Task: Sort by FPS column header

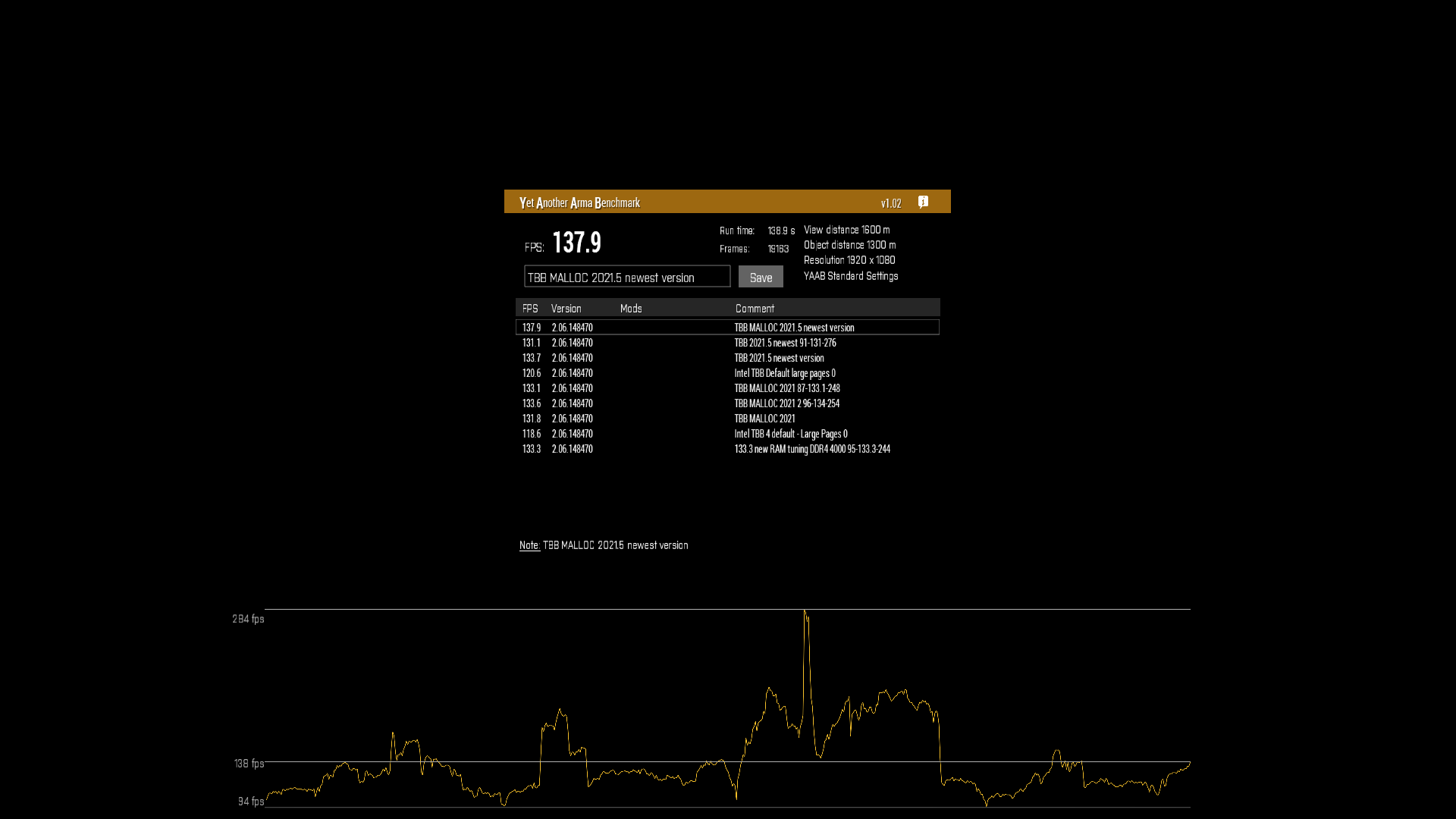Action: pos(530,309)
